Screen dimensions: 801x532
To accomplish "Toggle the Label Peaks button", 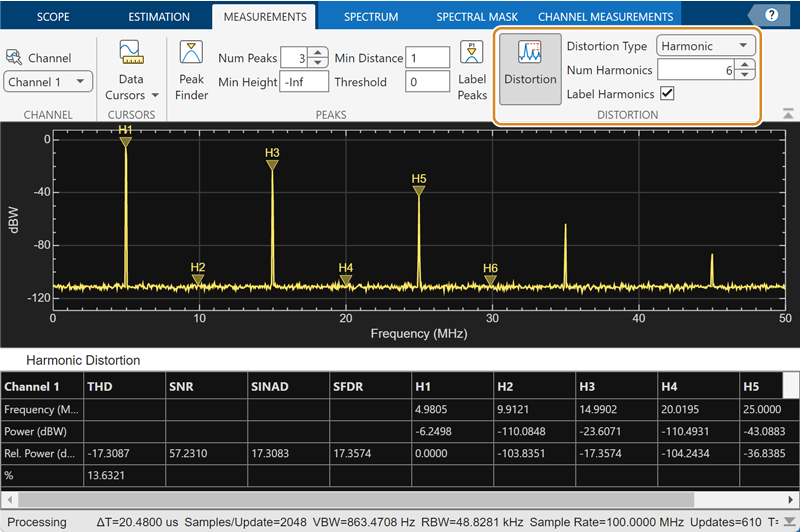I will coord(472,70).
